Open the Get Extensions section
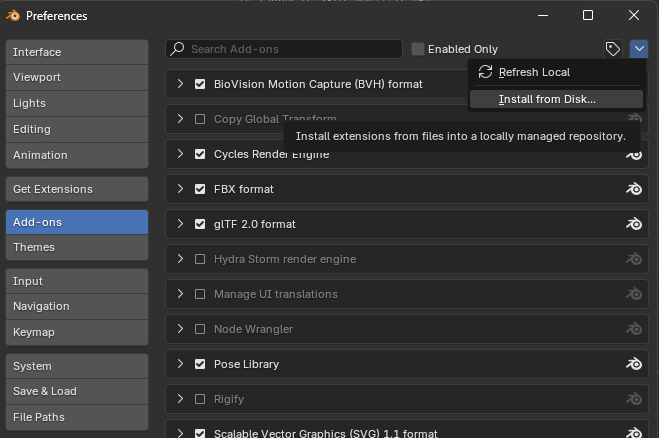This screenshot has width=659, height=438. (77, 189)
